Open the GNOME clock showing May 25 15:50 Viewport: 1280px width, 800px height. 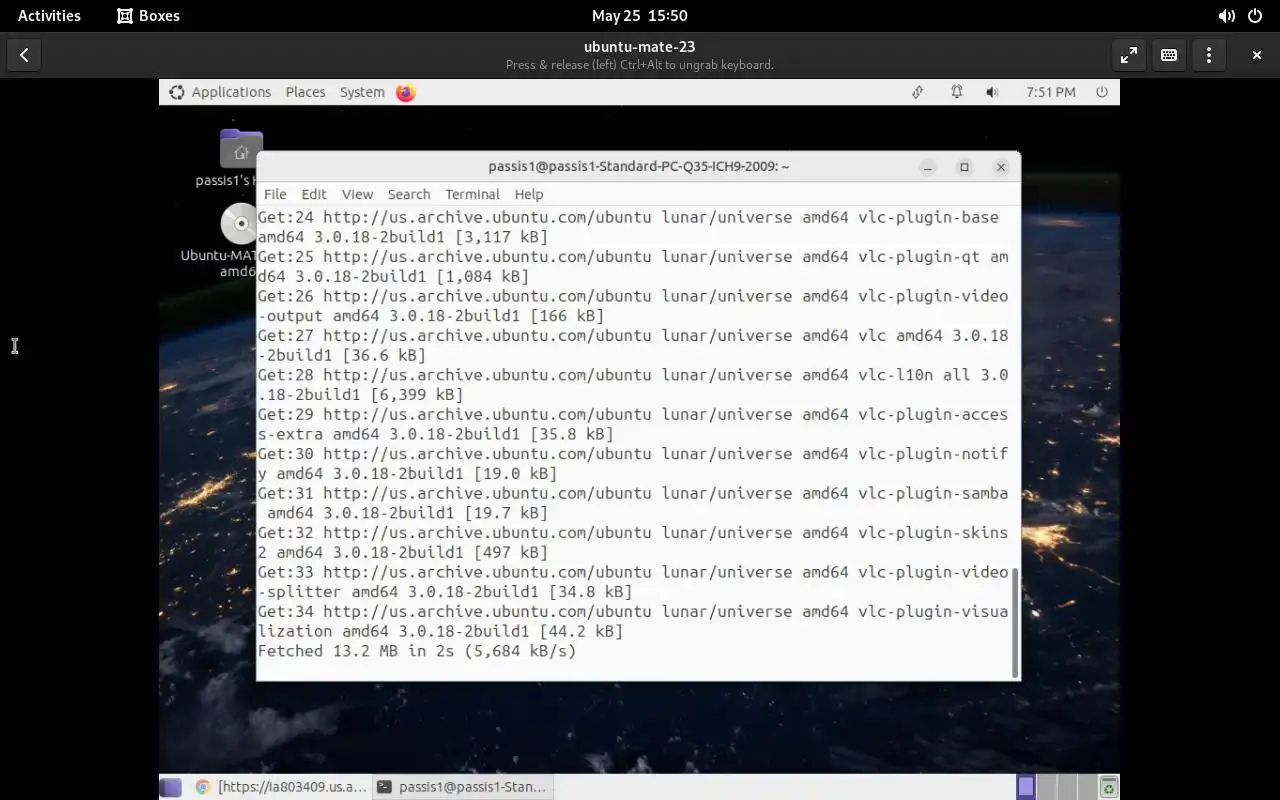(639, 15)
